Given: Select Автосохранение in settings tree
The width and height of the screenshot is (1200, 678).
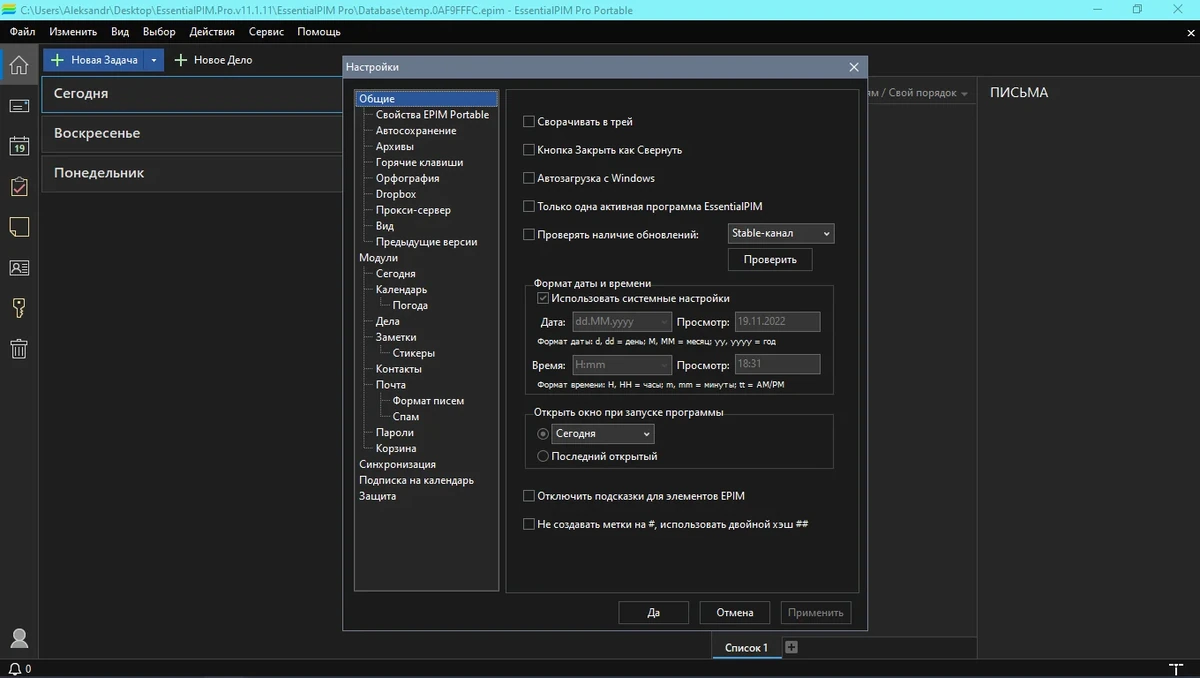Looking at the screenshot, I should (416, 131).
